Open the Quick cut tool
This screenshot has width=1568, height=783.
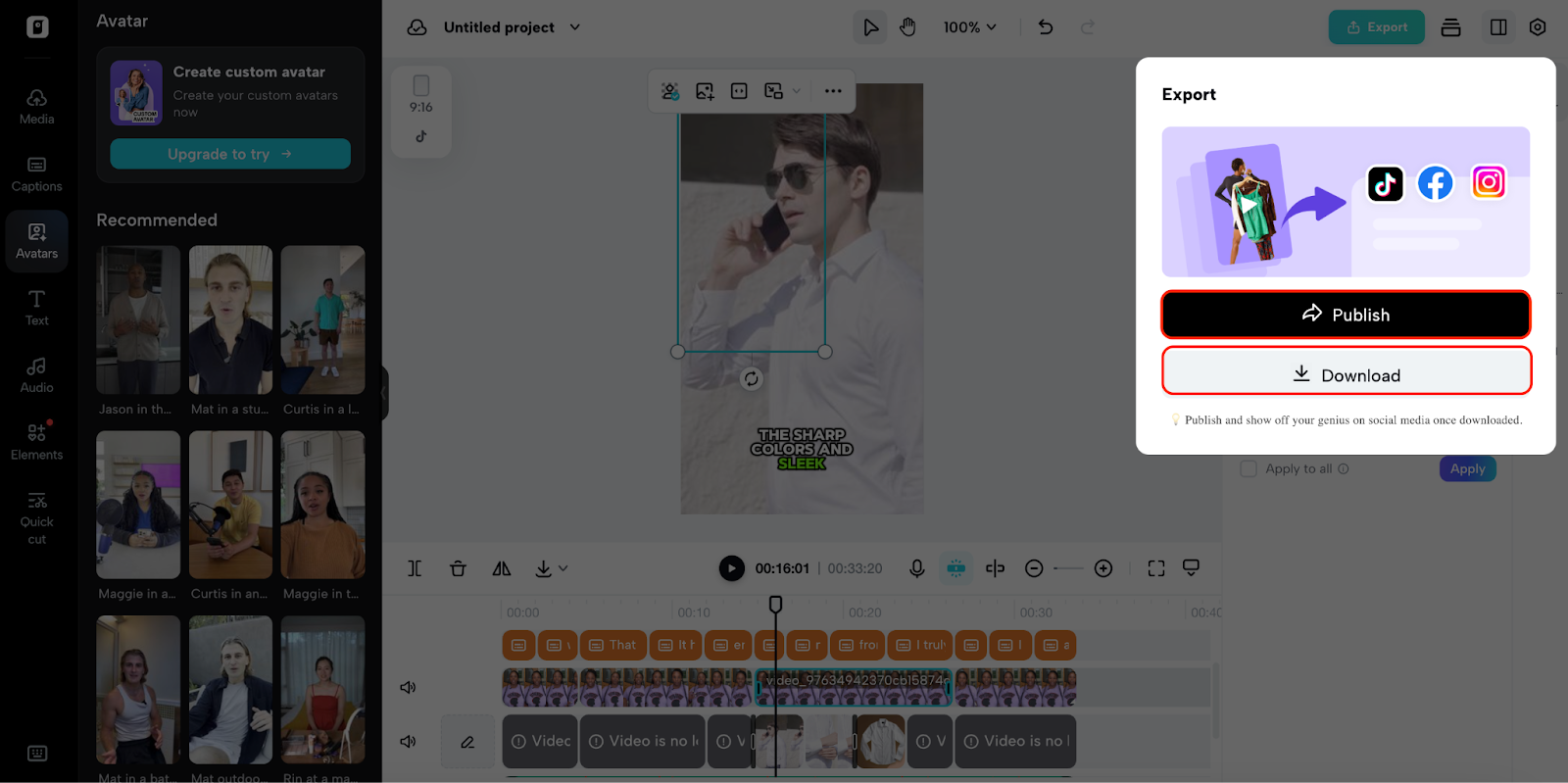pos(36,517)
